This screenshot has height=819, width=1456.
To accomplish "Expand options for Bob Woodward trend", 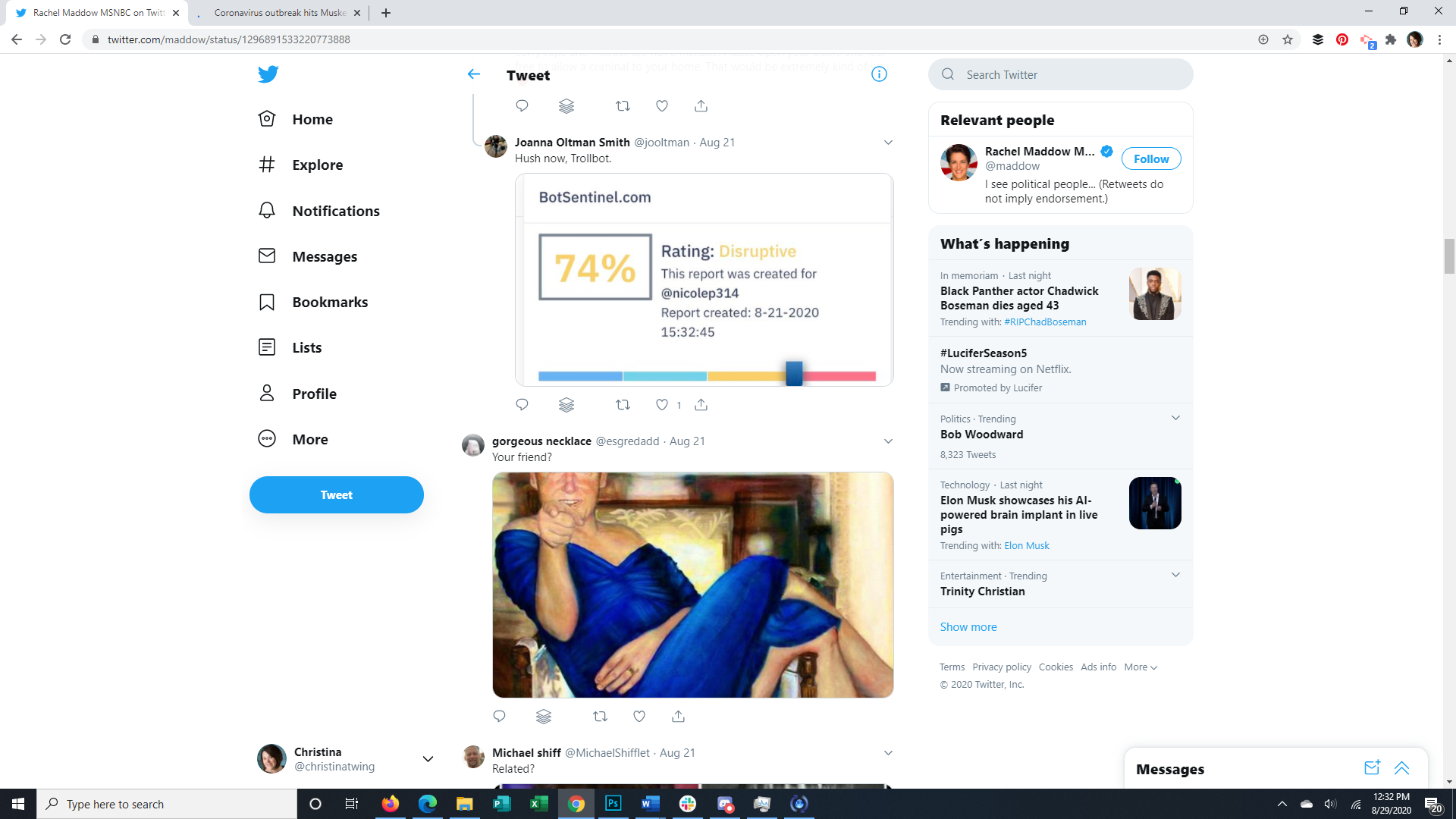I will click(x=1175, y=419).
